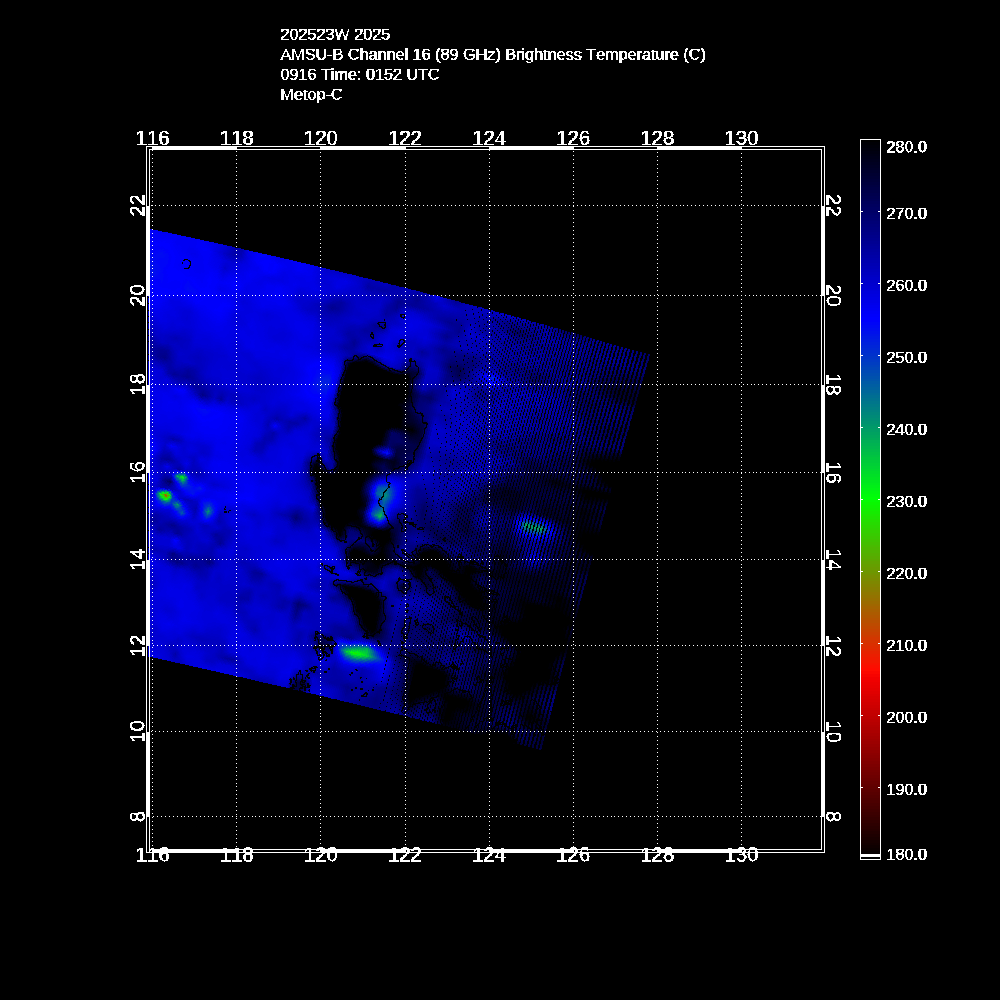1000x1000 pixels.
Task: Click the Metop-C satellite label
Action: click(x=311, y=94)
